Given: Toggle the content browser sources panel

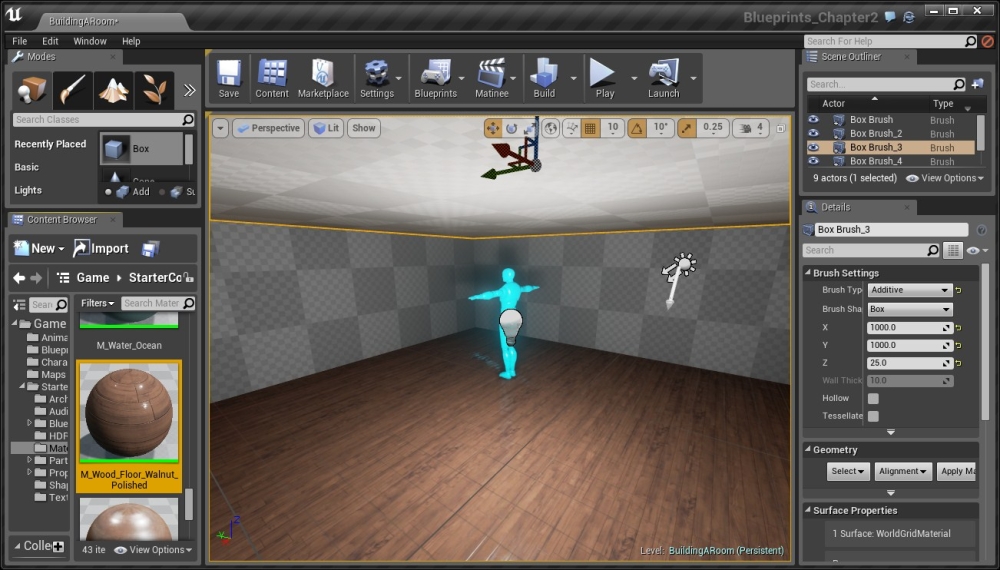Looking at the screenshot, I should (20, 305).
